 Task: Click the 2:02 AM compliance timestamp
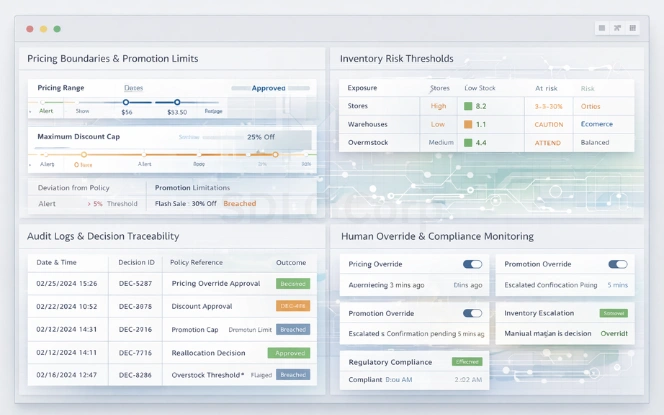[x=468, y=379]
